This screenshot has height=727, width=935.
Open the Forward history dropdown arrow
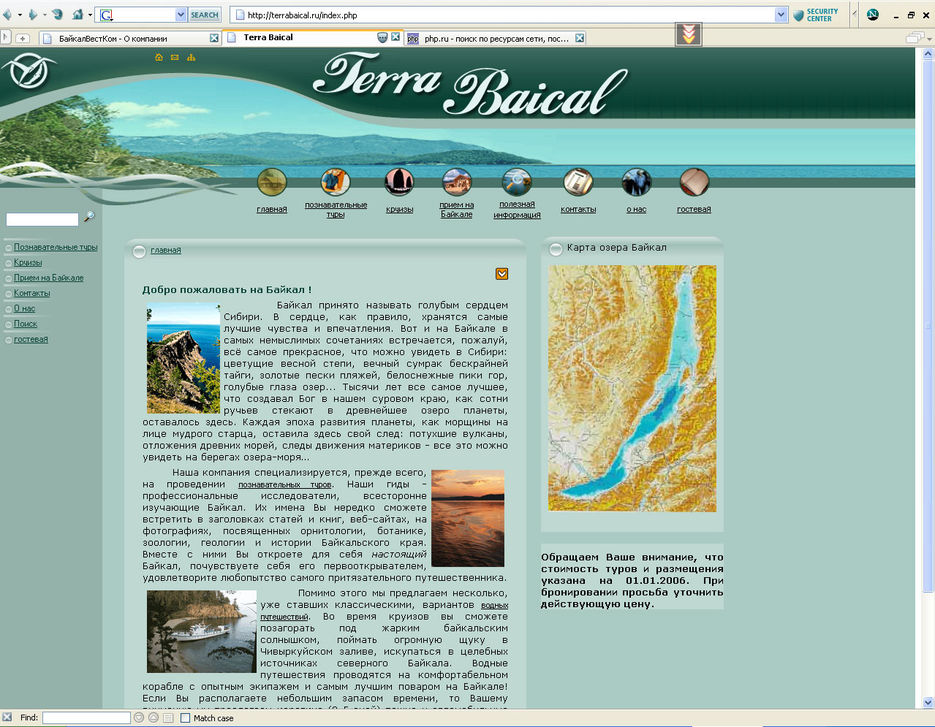[45, 15]
